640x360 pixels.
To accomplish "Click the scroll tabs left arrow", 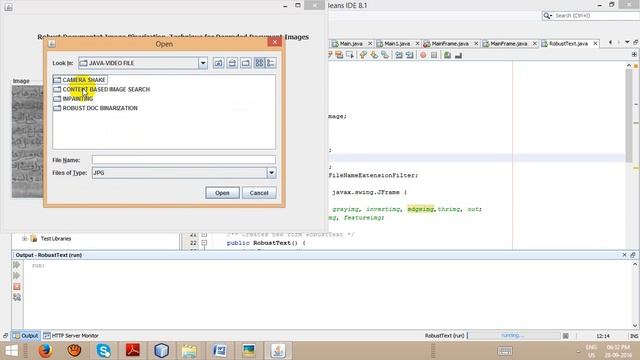I will [x=610, y=42].
